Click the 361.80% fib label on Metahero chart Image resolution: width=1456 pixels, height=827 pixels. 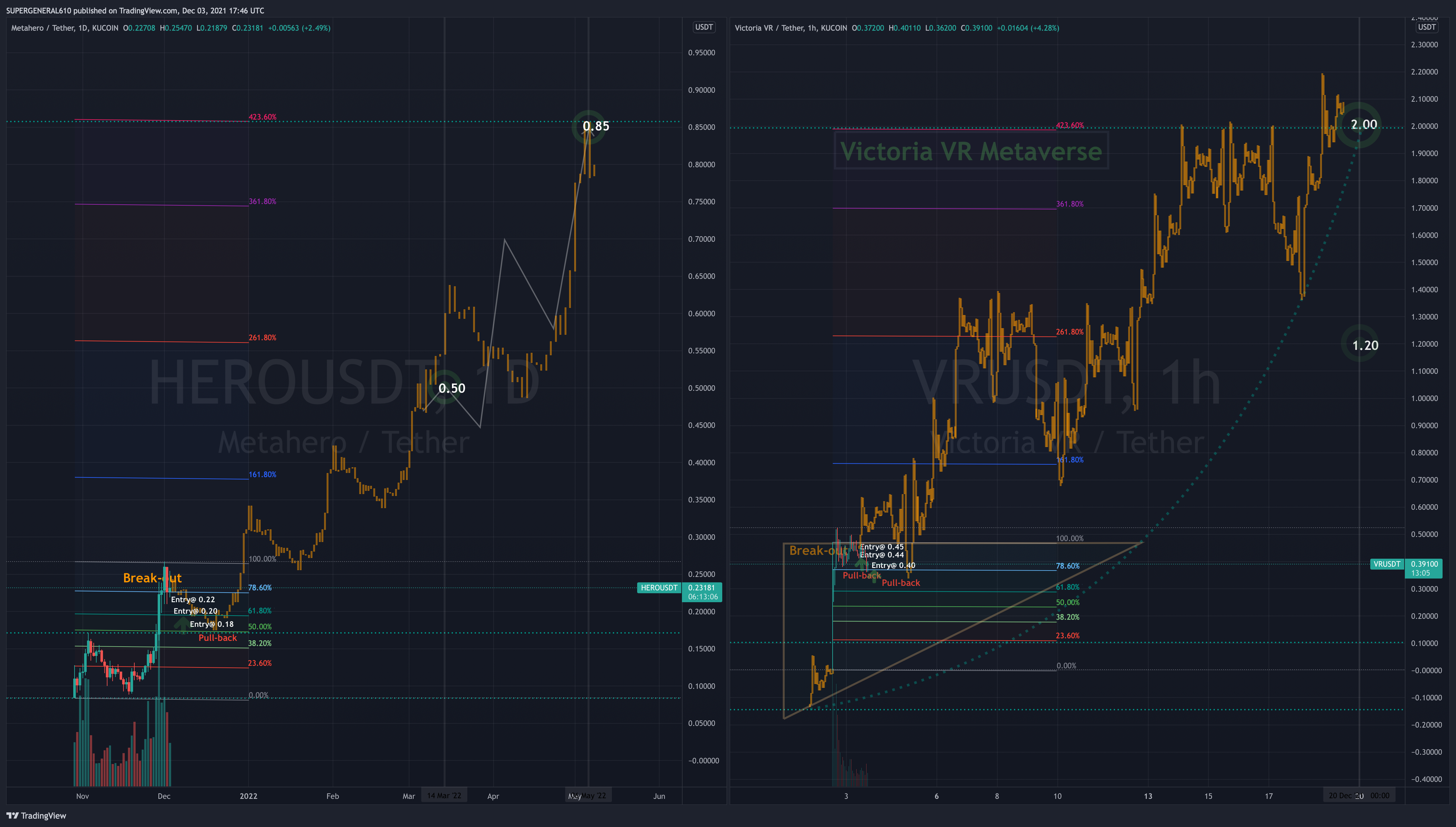tap(263, 202)
